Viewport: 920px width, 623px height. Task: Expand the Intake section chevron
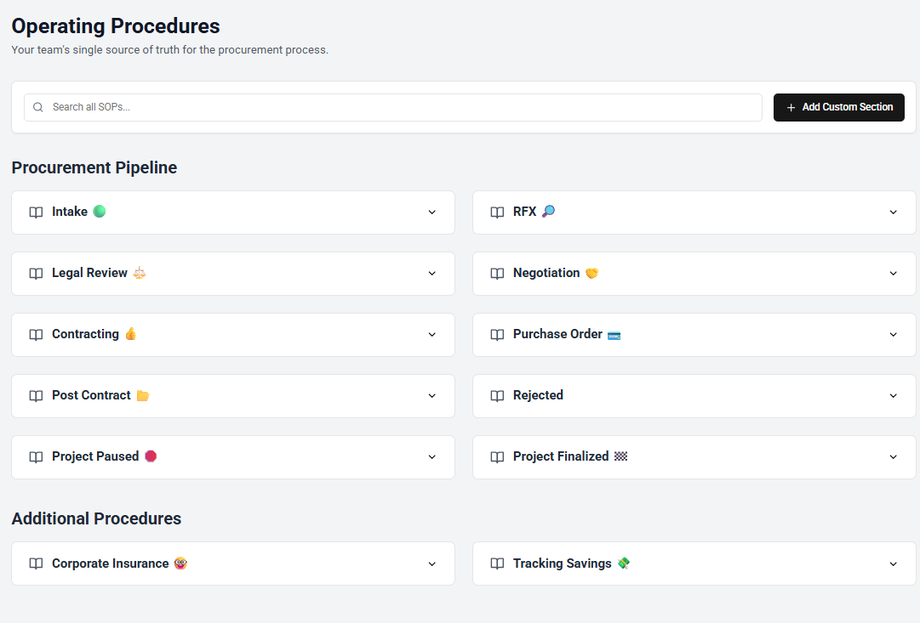[x=432, y=212]
